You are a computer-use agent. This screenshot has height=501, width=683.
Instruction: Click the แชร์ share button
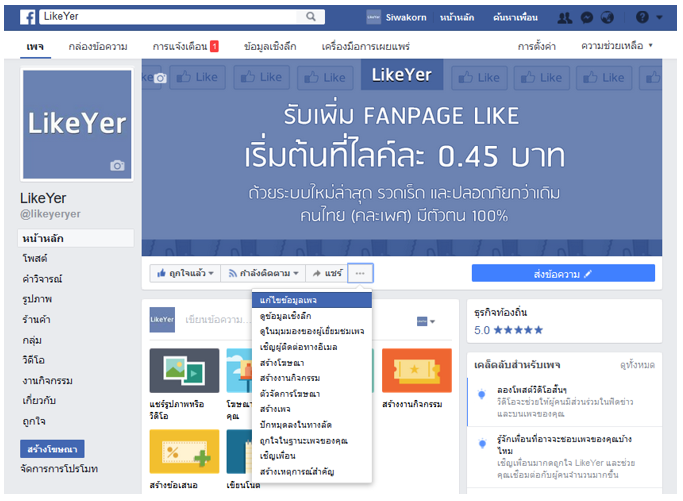click(327, 273)
